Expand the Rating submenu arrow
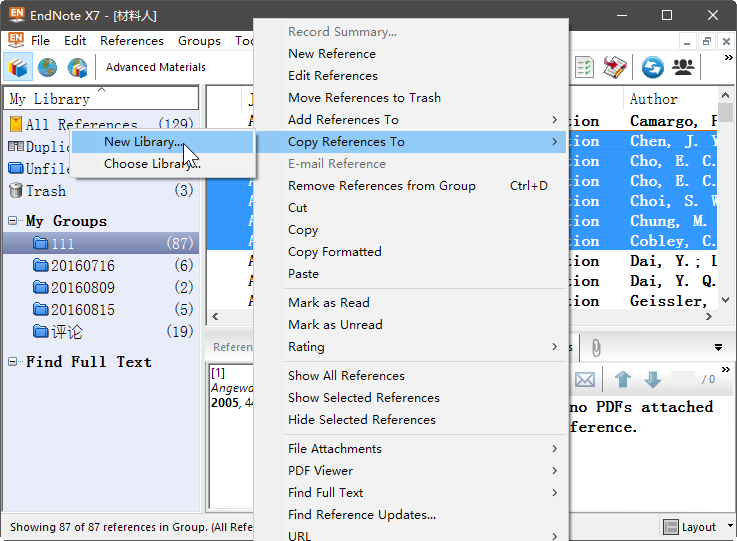The image size is (737, 541). coord(555,346)
